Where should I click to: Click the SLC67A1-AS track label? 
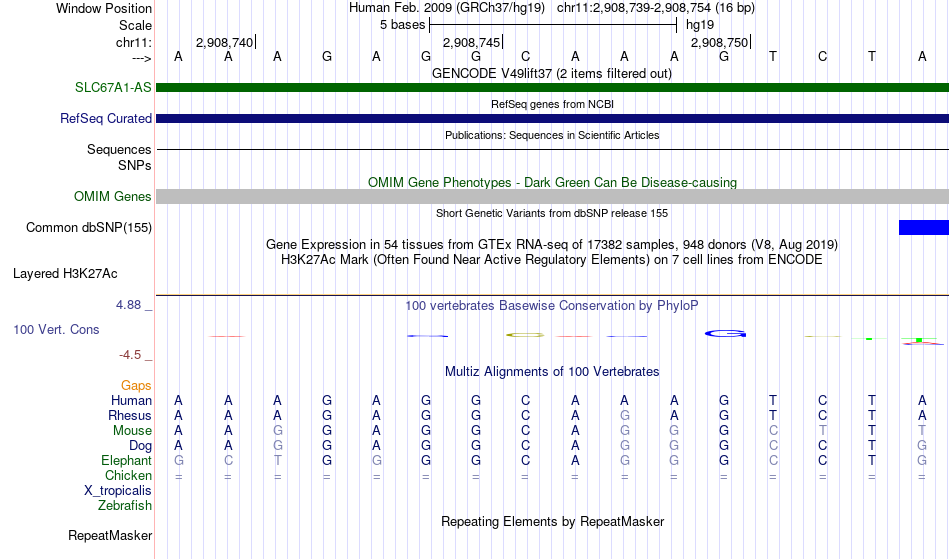(113, 87)
